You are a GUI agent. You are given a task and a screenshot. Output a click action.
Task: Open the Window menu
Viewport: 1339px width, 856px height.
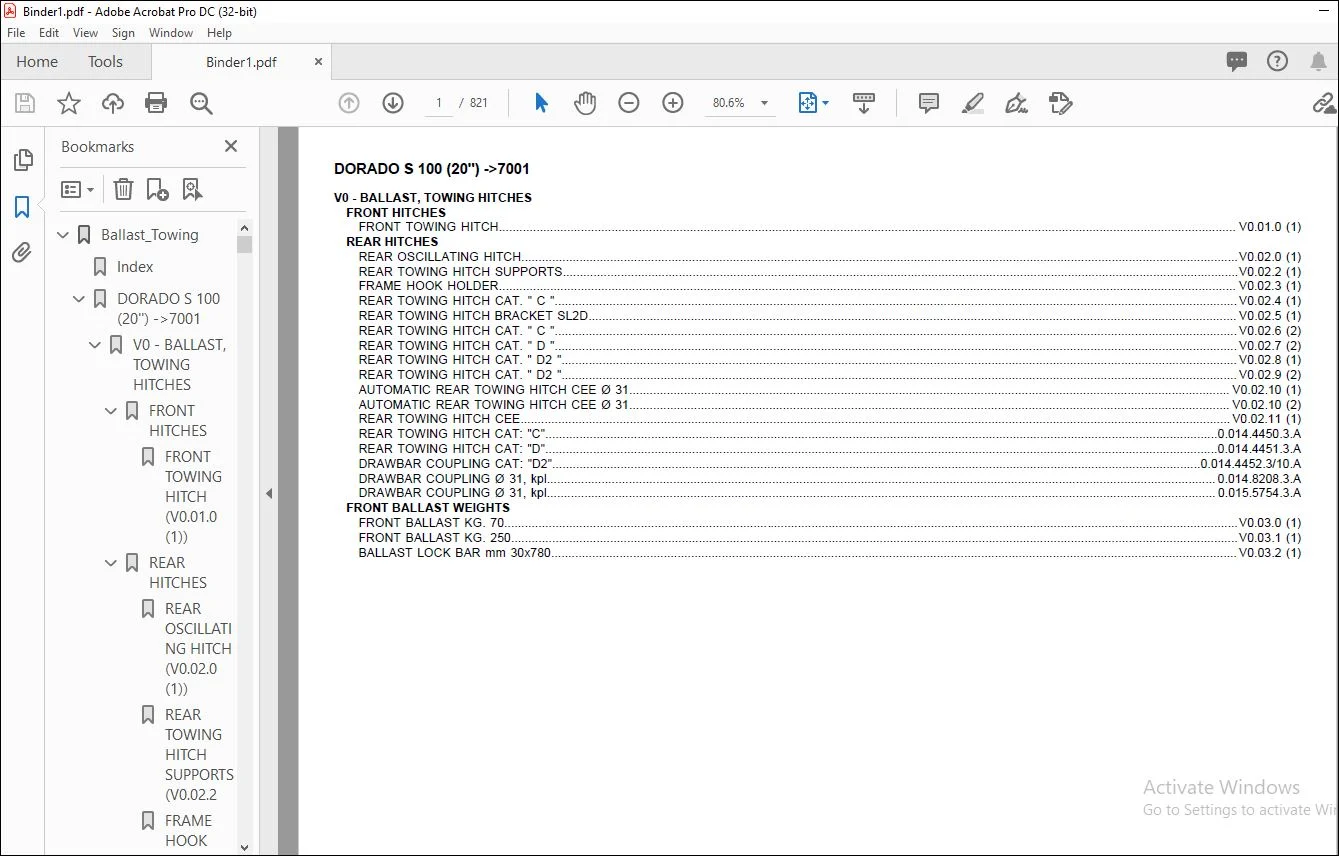171,33
